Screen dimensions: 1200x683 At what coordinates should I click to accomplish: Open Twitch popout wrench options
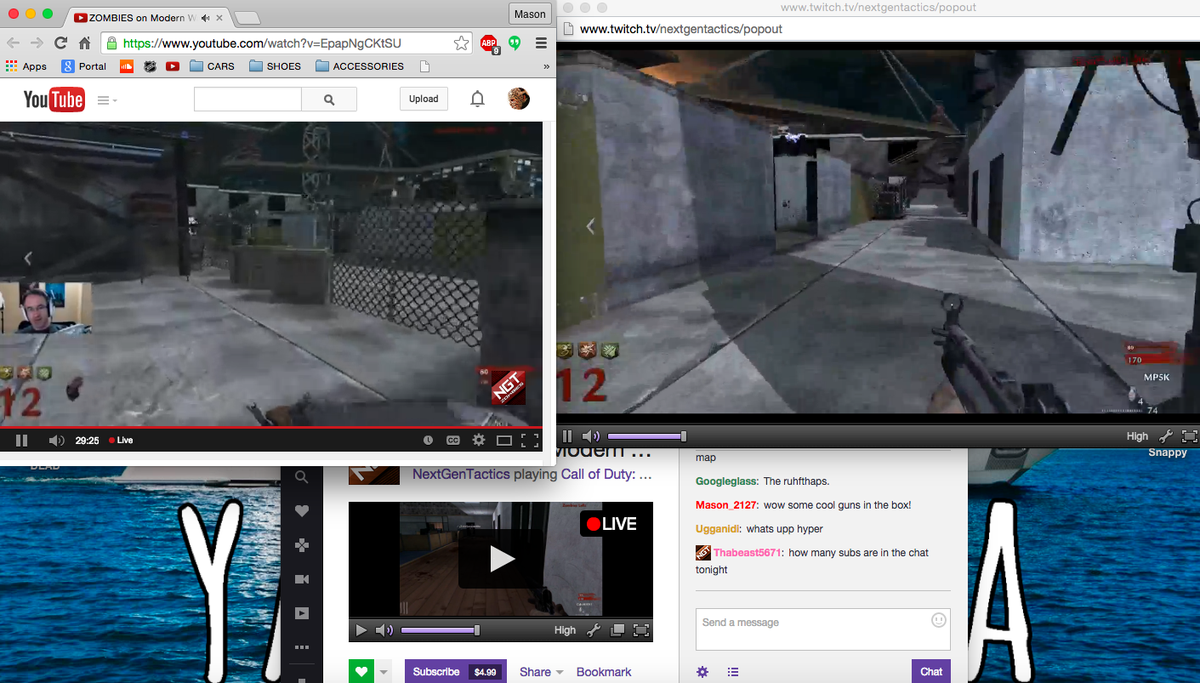[x=1165, y=436]
